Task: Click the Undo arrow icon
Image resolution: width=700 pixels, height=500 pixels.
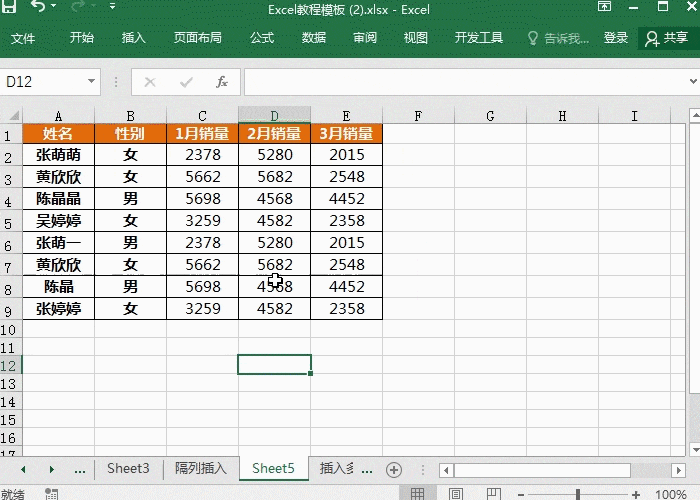Action: 38,6
